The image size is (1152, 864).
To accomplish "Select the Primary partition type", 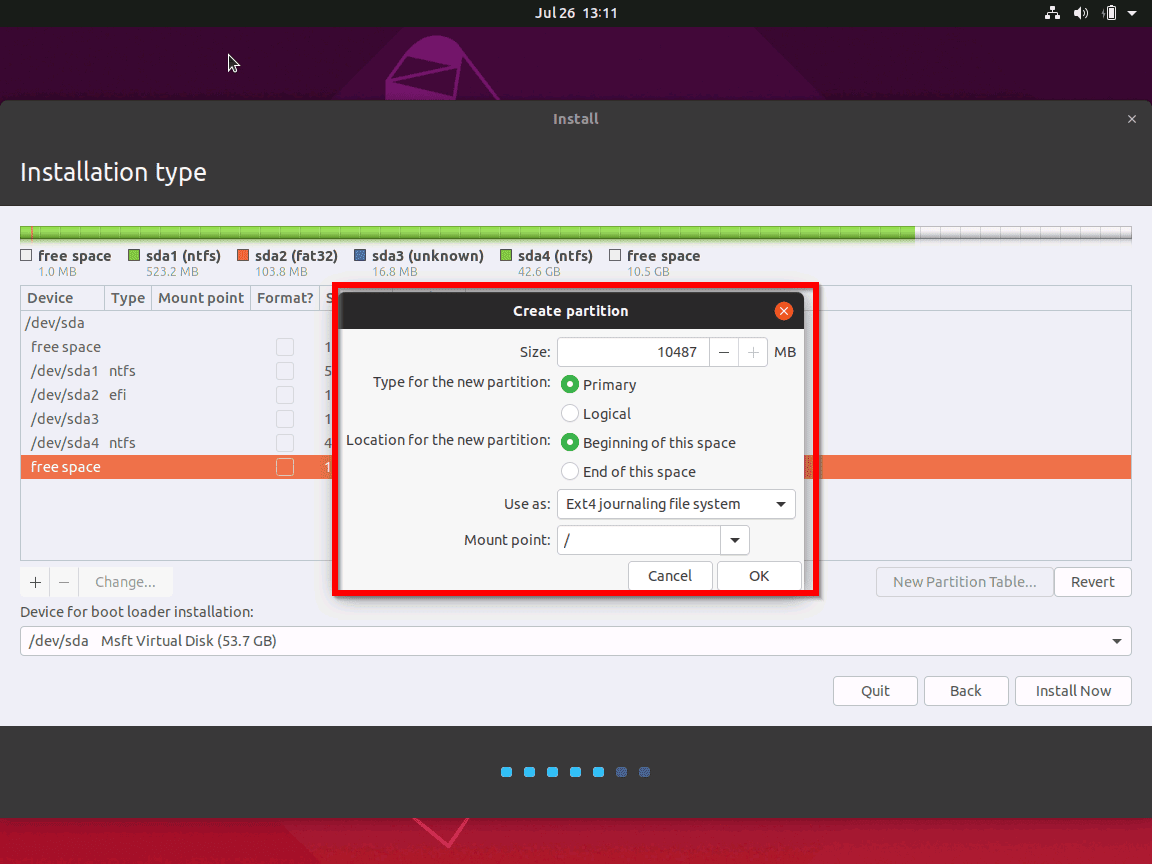I will click(570, 384).
